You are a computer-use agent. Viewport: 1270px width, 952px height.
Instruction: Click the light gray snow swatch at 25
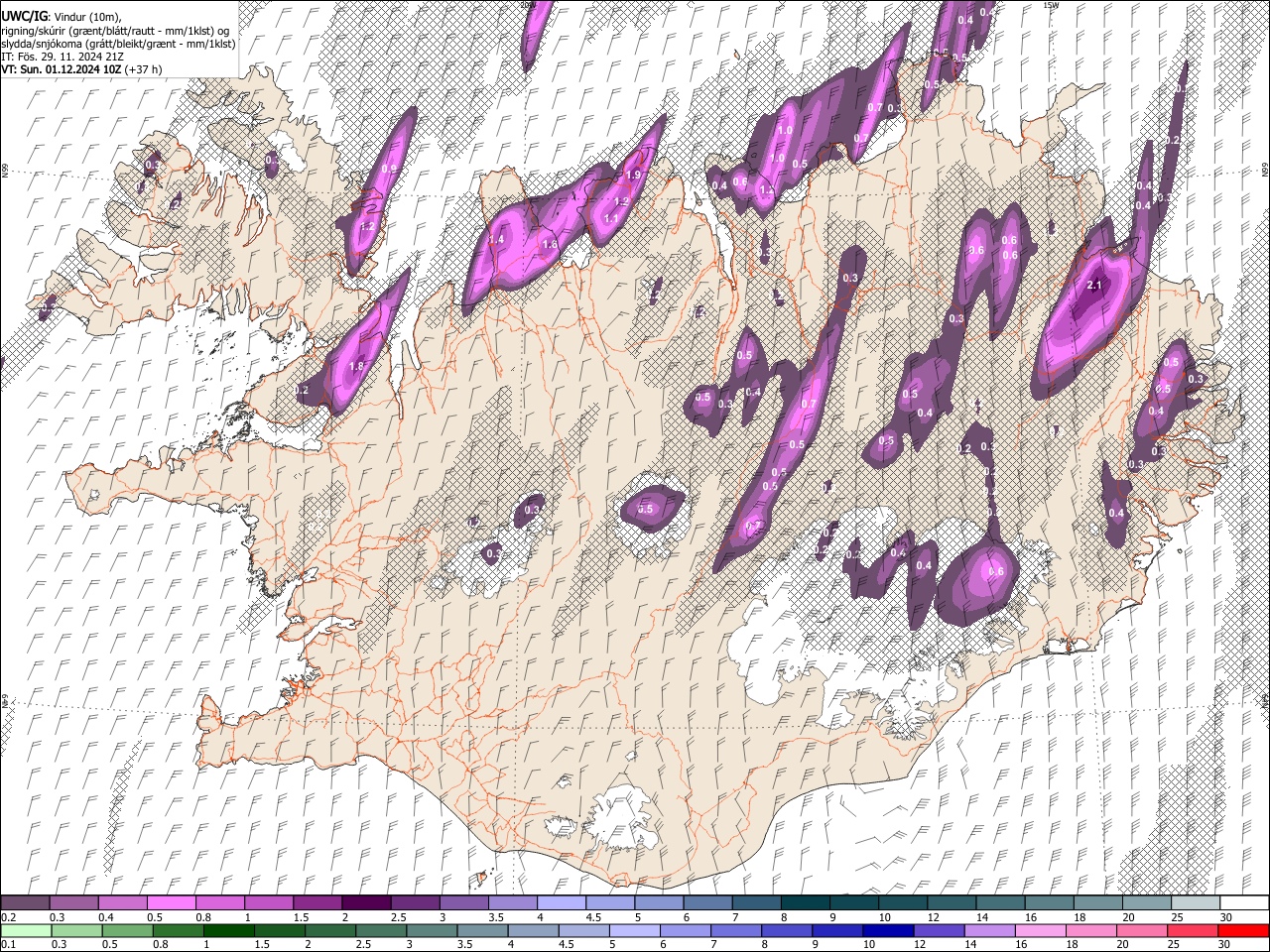(1195, 903)
